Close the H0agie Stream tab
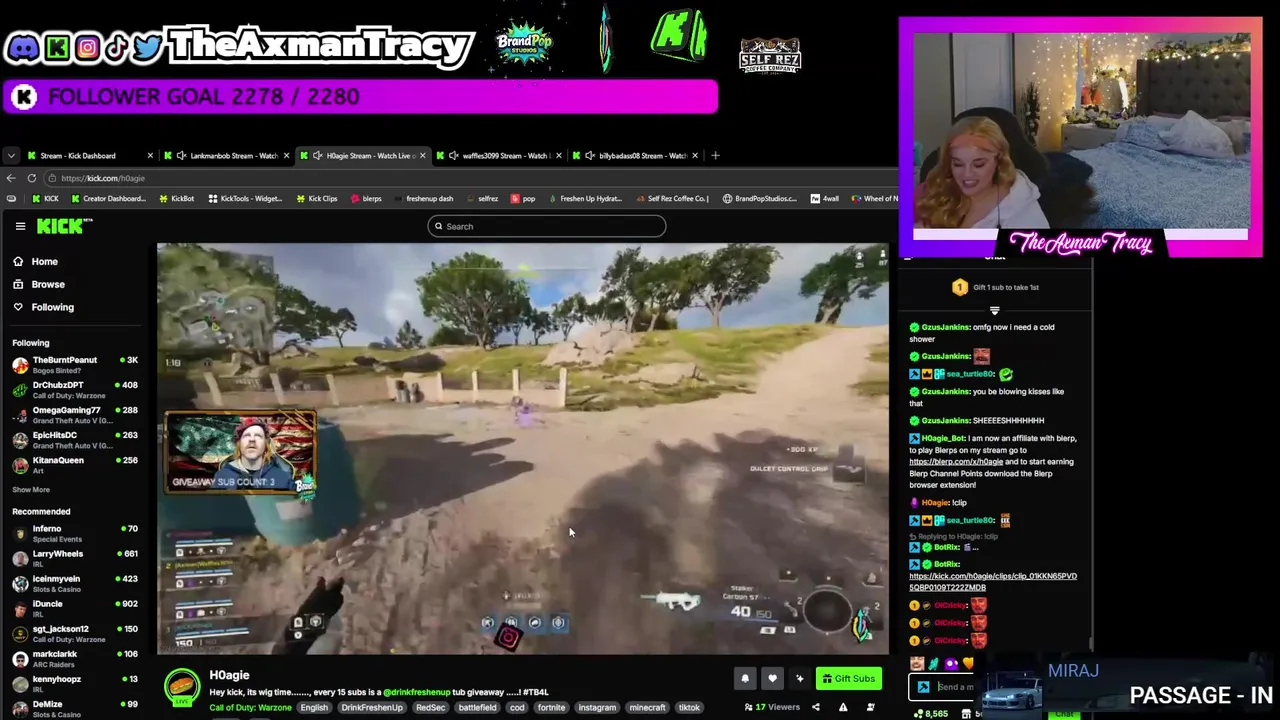Image resolution: width=1280 pixels, height=720 pixels. coord(423,156)
